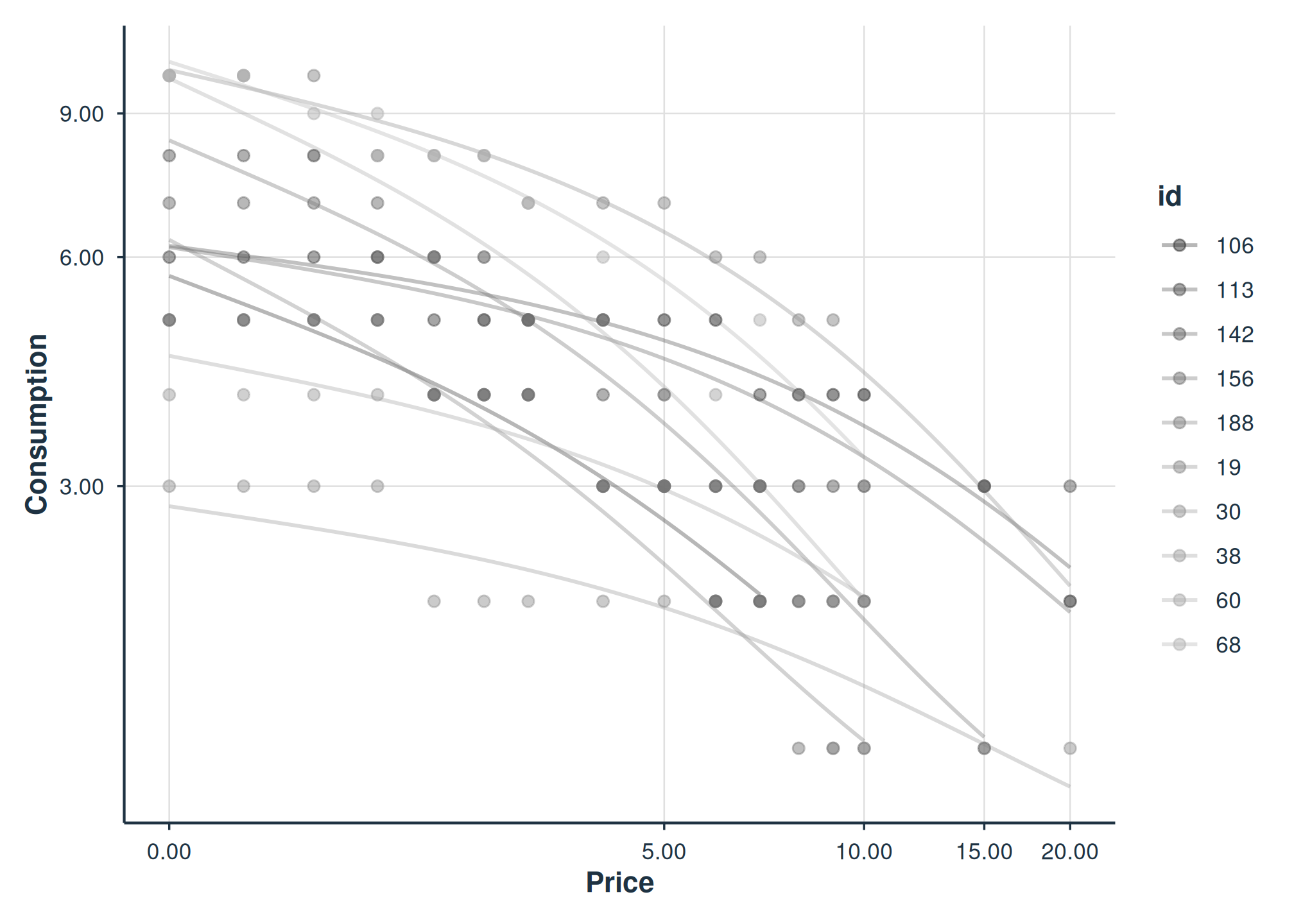The width and height of the screenshot is (1294, 924).
Task: Click the legend key marker for id 106
Action: (x=1179, y=245)
